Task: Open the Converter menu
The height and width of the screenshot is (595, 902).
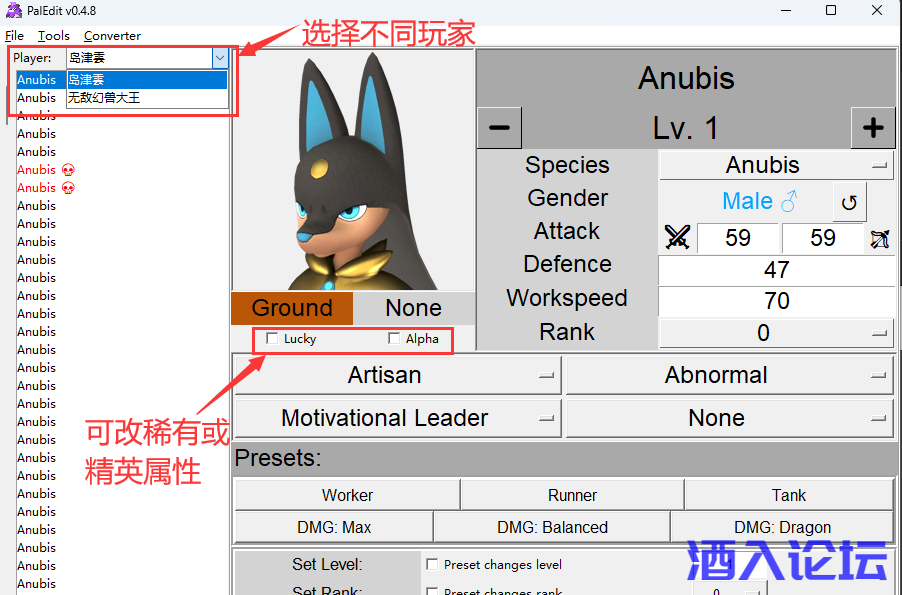Action: click(x=112, y=36)
